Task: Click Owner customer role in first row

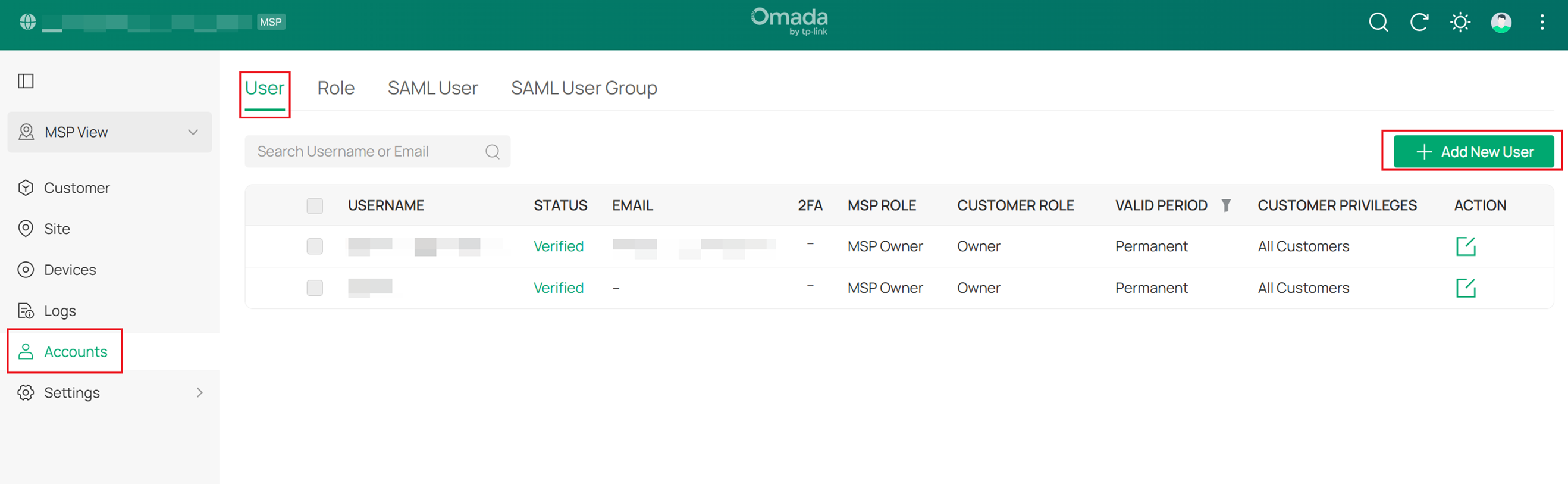Action: 978,246
